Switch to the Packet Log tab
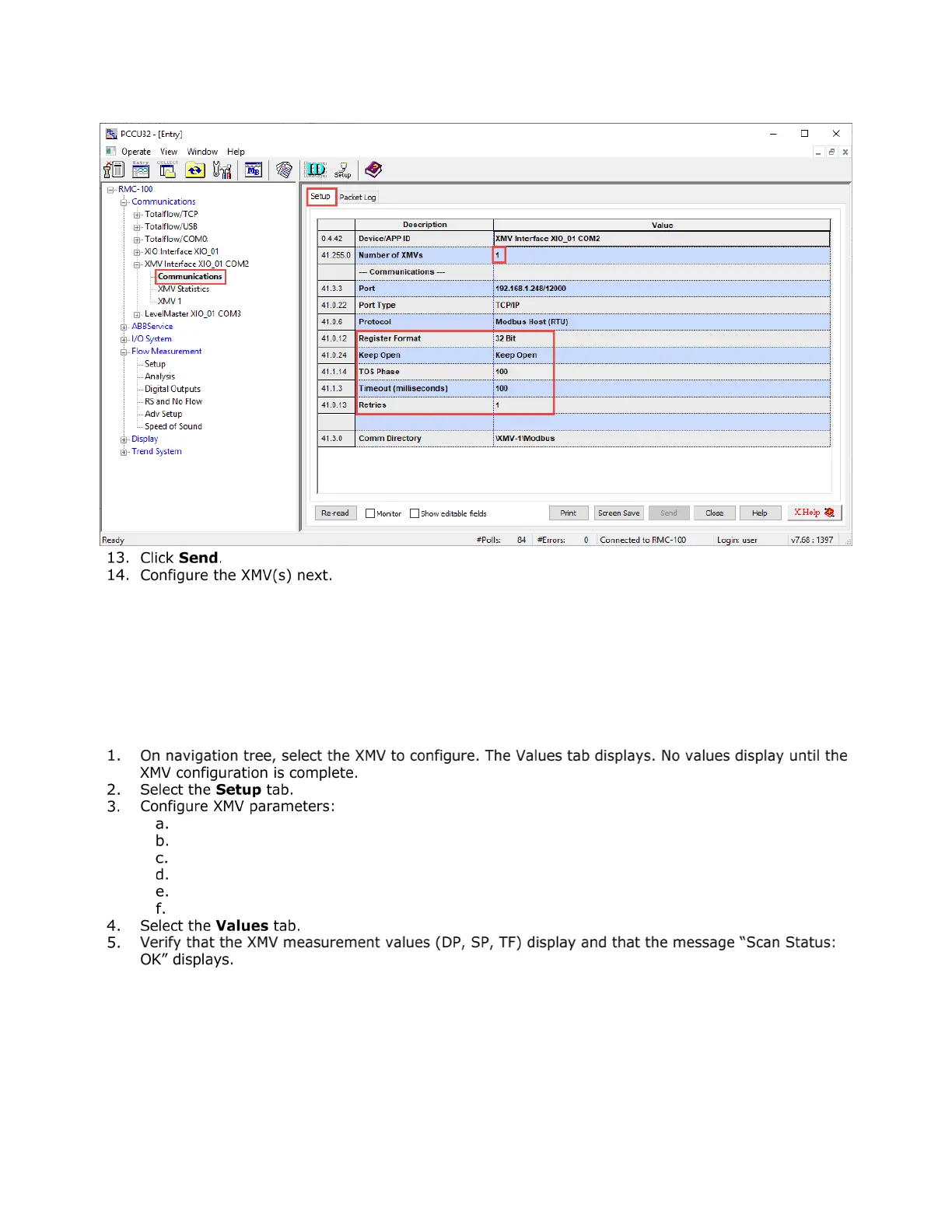Image resolution: width=952 pixels, height=1232 pixels. [x=358, y=198]
